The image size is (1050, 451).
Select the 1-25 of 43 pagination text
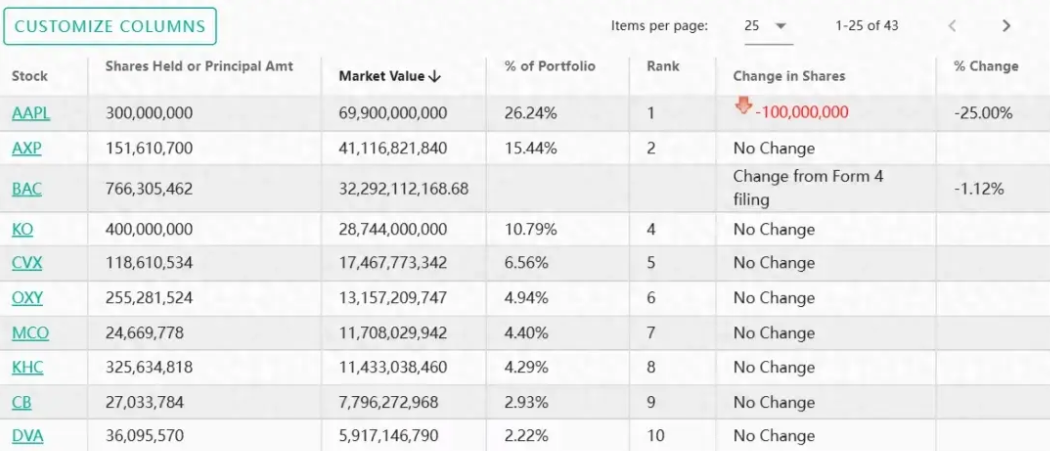point(867,26)
